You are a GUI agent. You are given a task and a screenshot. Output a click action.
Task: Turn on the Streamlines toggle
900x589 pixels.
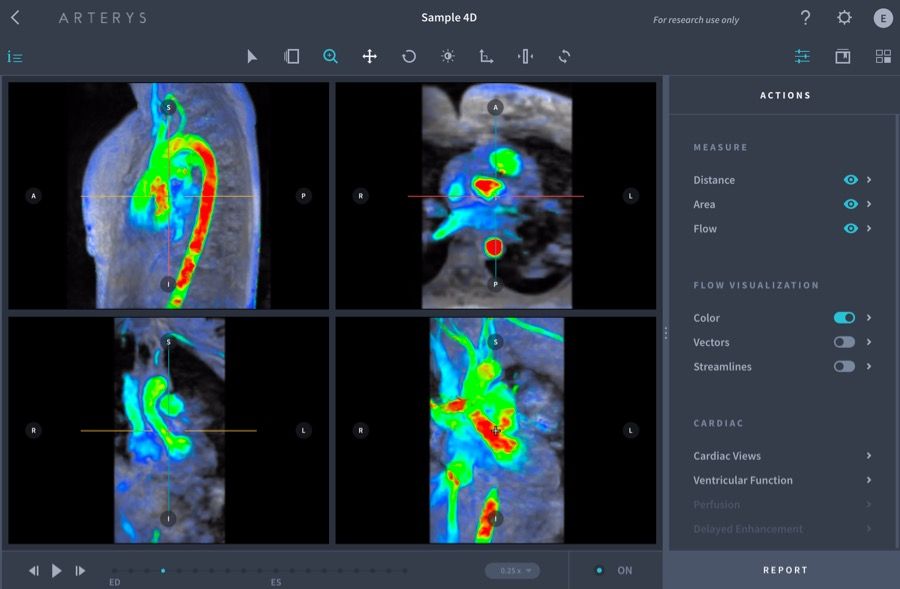(x=844, y=367)
